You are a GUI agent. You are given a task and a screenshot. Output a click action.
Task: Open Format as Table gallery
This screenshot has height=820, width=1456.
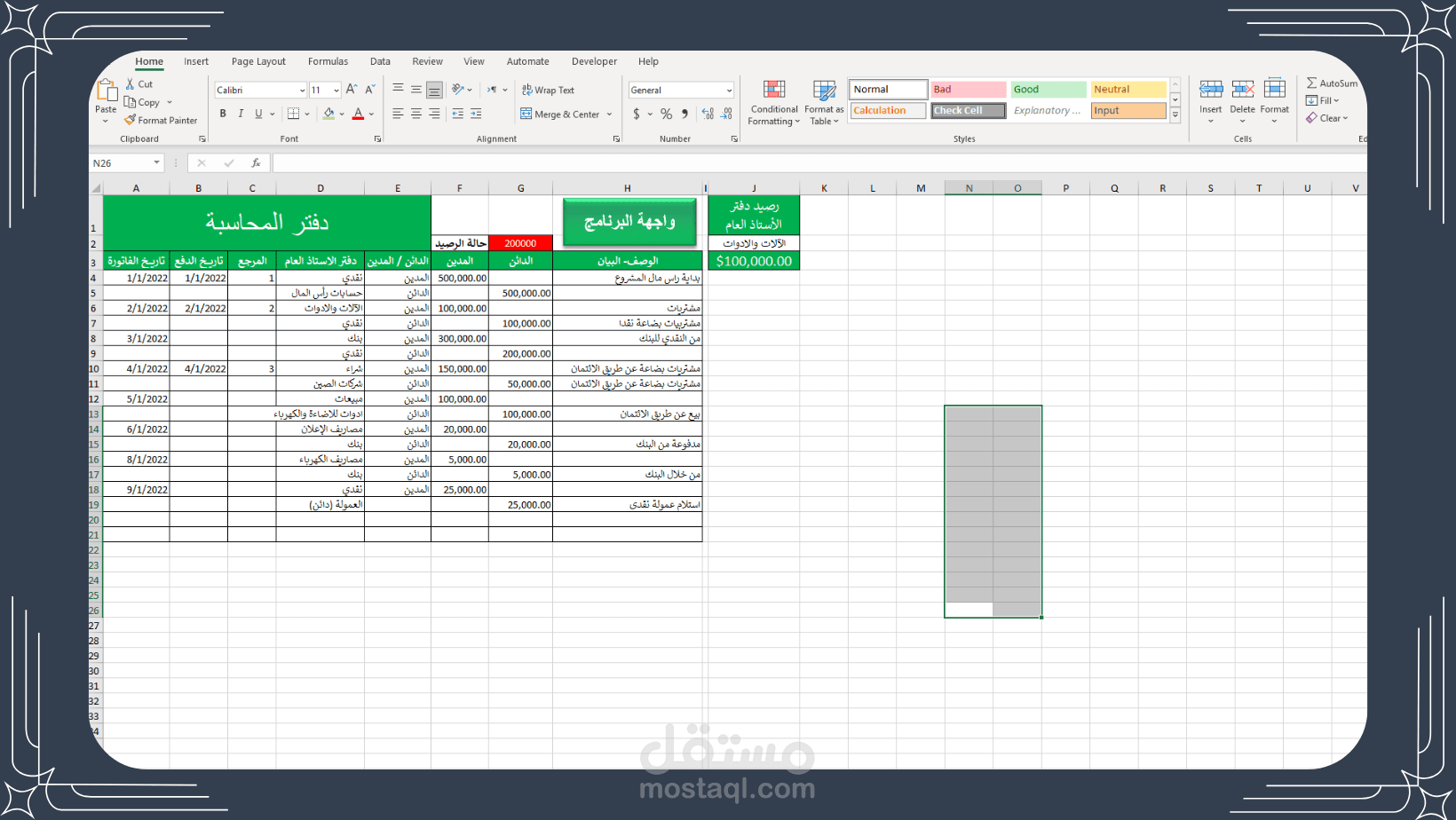click(x=824, y=102)
